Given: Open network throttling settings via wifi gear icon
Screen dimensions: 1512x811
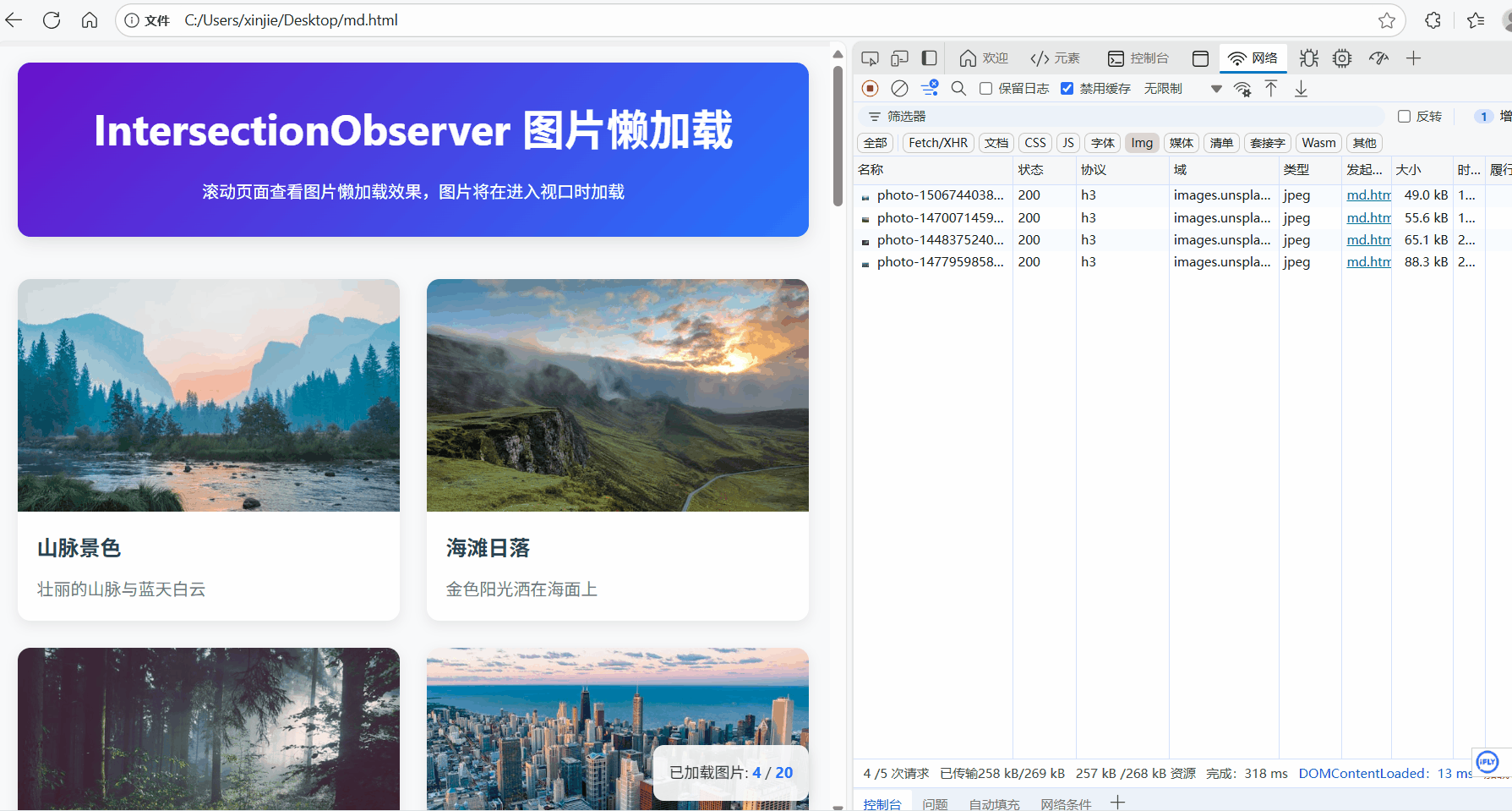Looking at the screenshot, I should [1242, 88].
